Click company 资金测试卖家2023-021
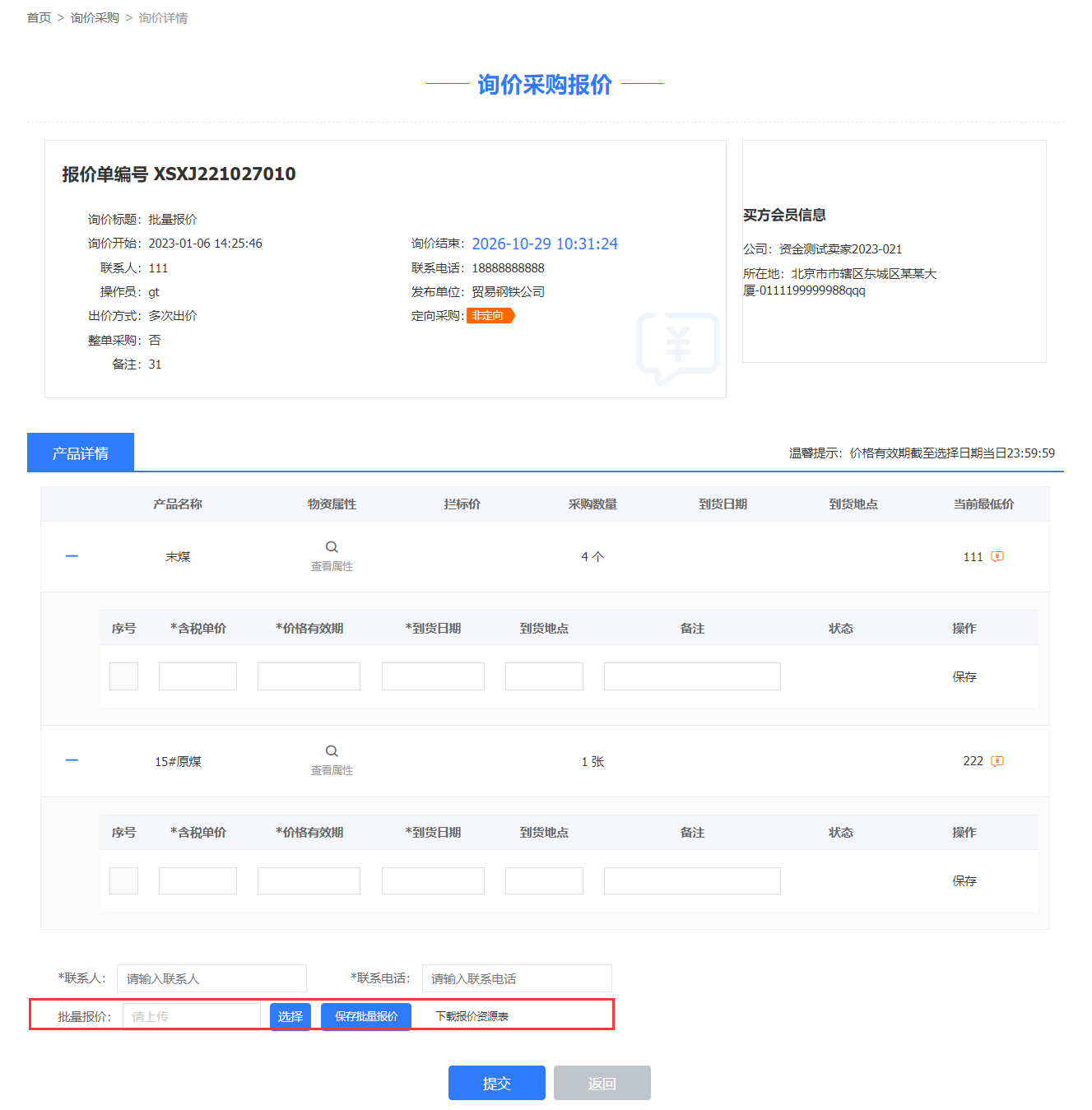Viewport: 1092px width, 1110px height. tap(840, 249)
